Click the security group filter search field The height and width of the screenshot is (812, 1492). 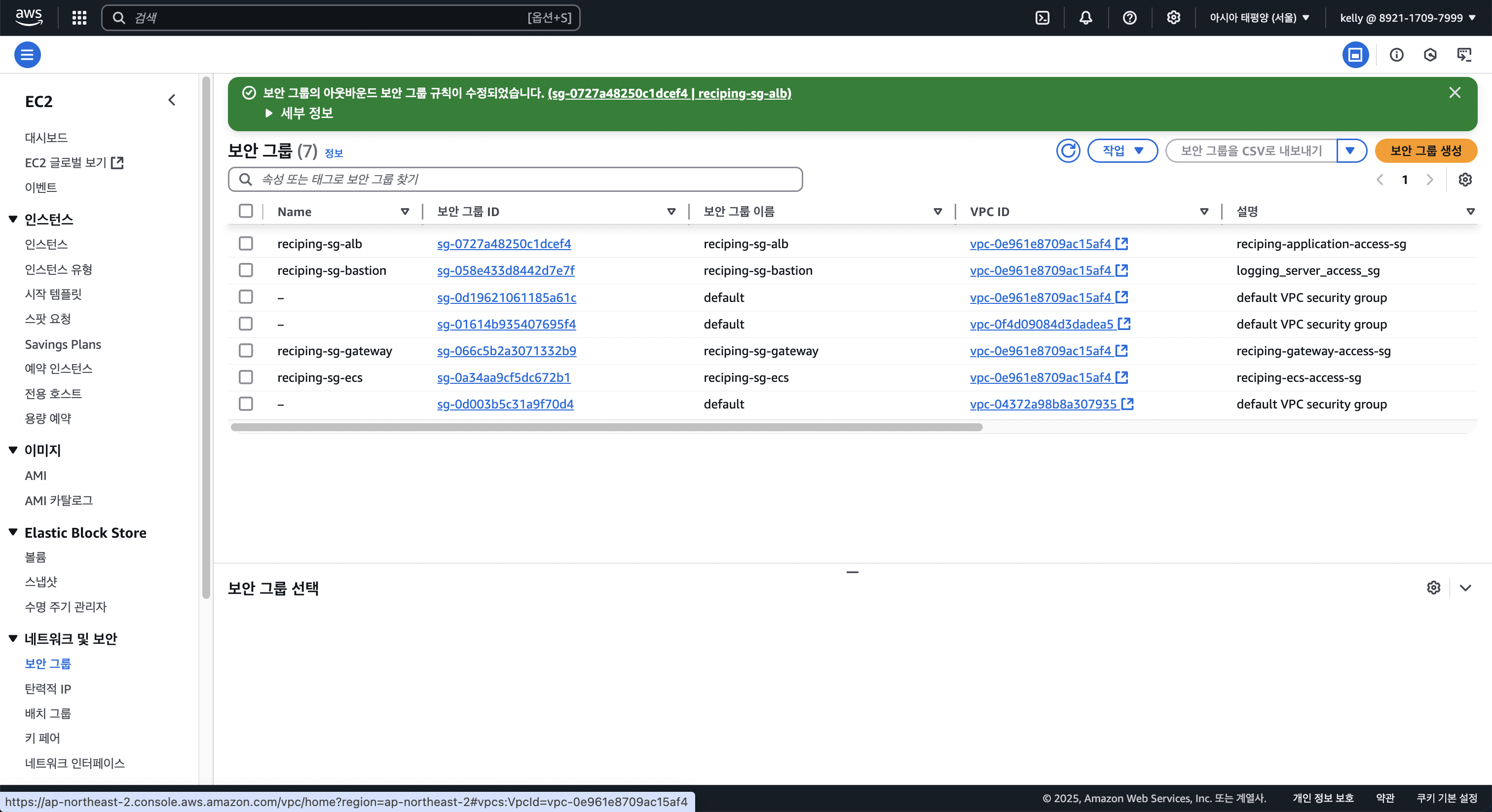click(515, 180)
